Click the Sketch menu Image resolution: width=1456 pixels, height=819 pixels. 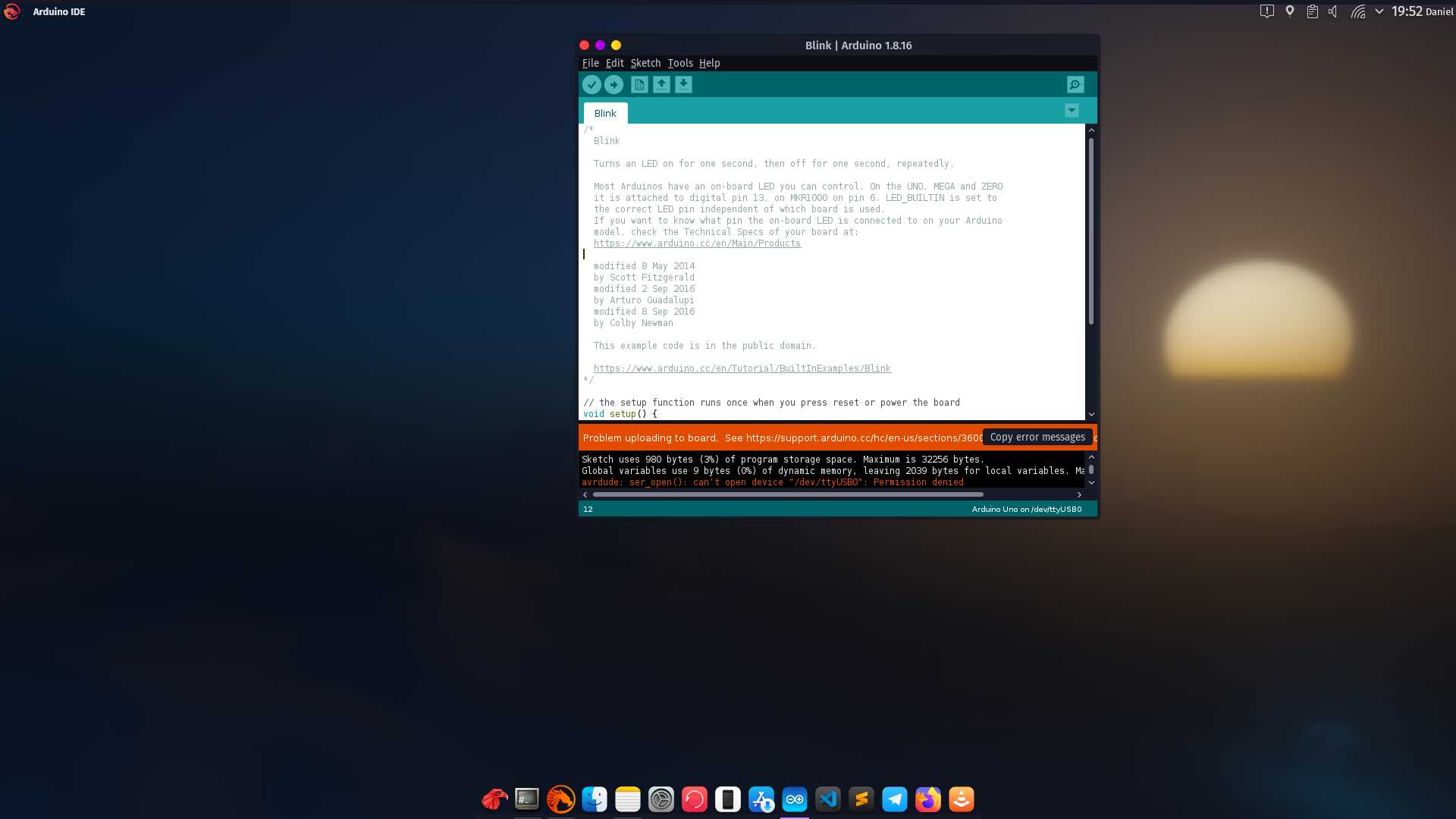tap(645, 63)
